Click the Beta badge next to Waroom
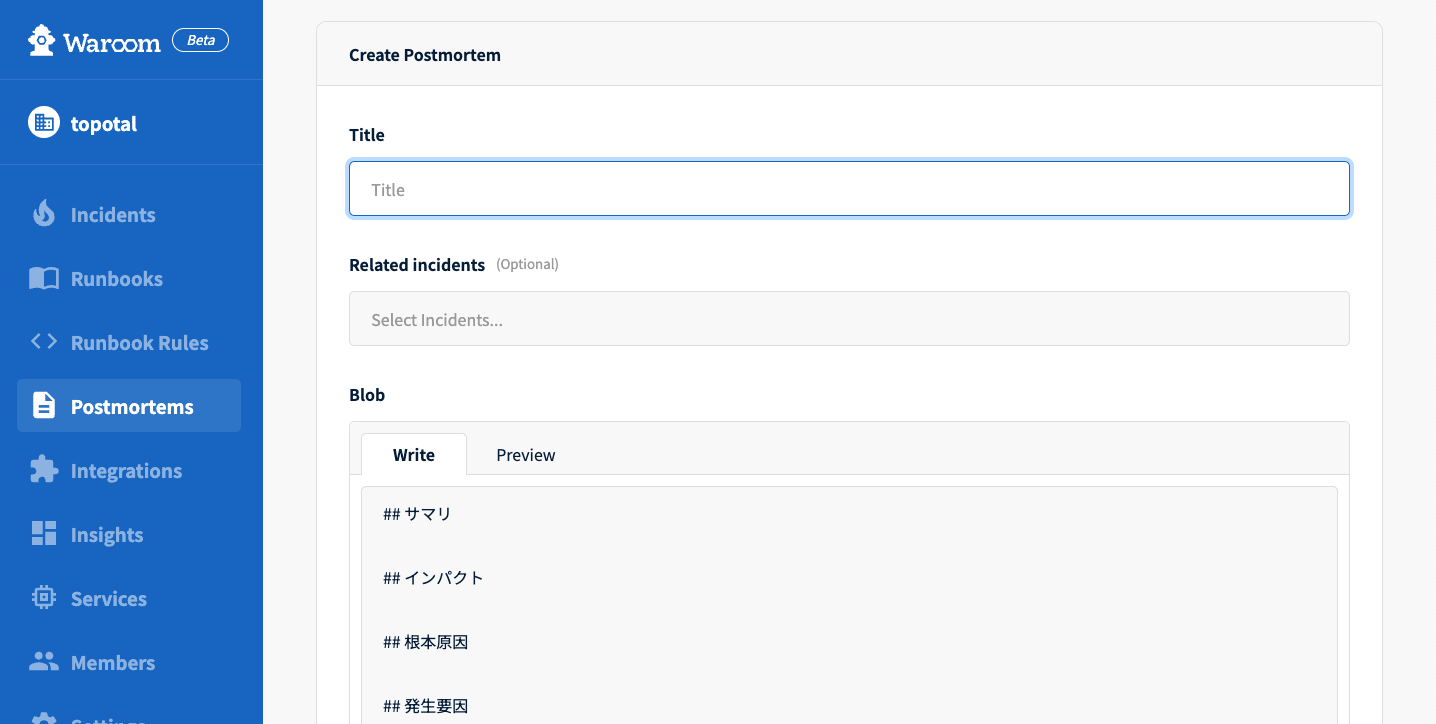 (x=200, y=40)
